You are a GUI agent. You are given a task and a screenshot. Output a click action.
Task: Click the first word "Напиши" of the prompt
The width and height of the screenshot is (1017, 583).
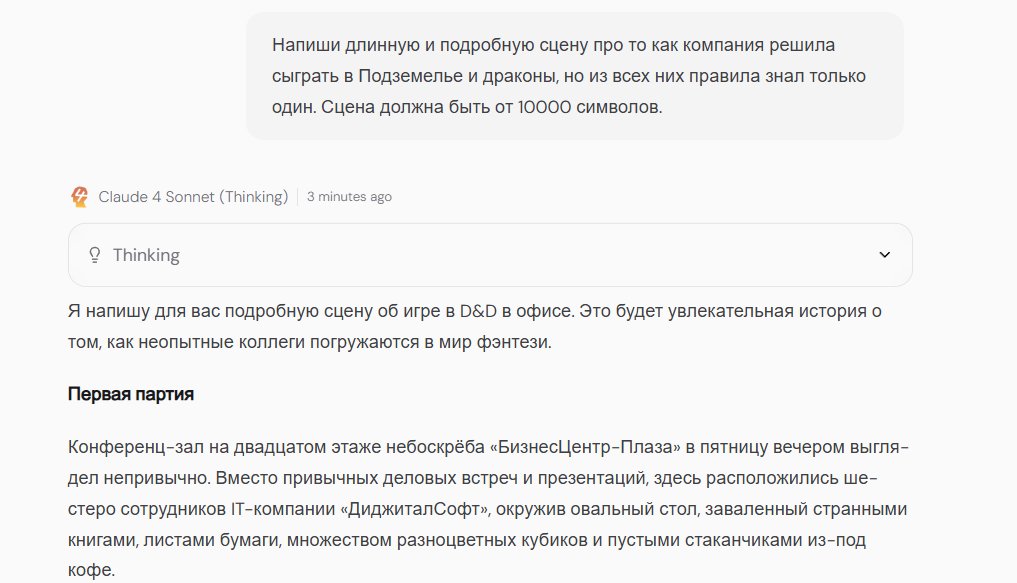click(x=306, y=45)
